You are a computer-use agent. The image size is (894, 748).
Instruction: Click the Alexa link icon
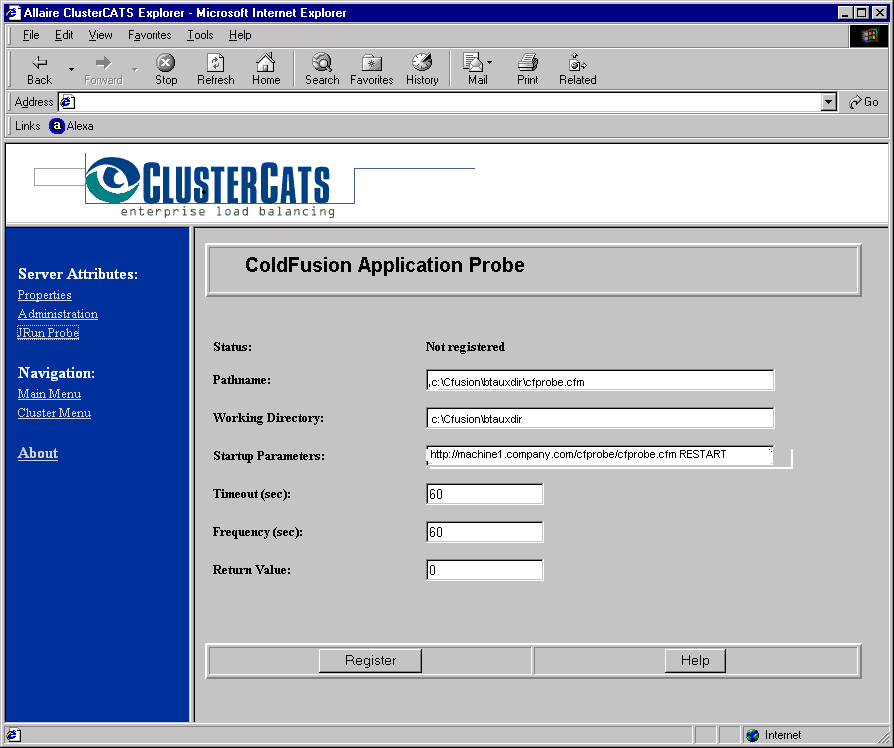pos(57,126)
